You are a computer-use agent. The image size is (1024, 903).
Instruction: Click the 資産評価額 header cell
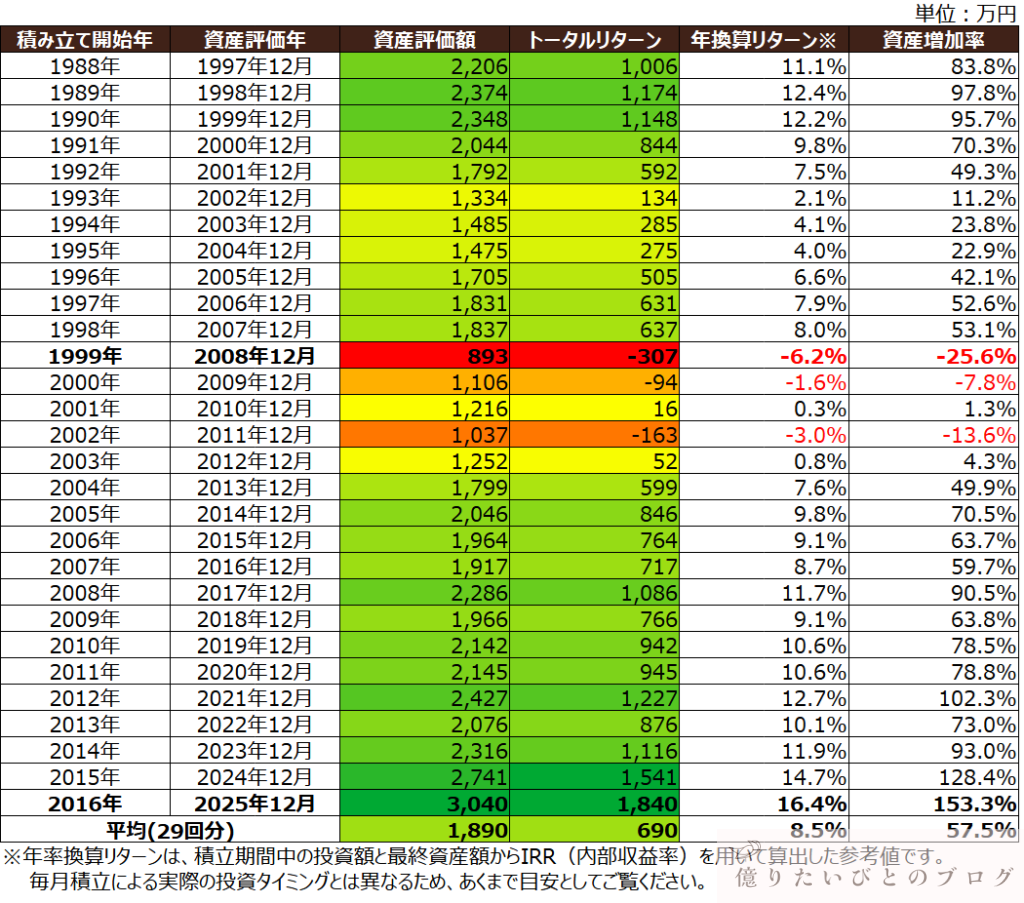pyautogui.click(x=425, y=40)
